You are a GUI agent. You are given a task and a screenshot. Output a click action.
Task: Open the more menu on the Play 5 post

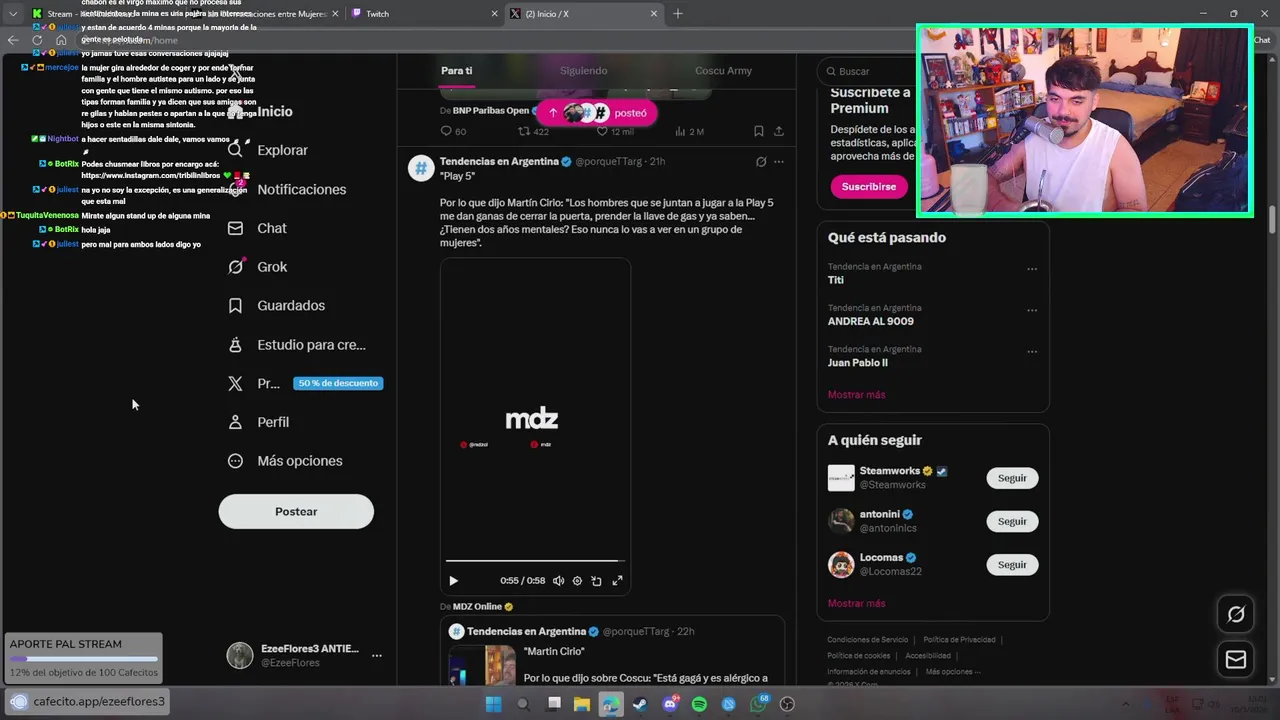779,161
